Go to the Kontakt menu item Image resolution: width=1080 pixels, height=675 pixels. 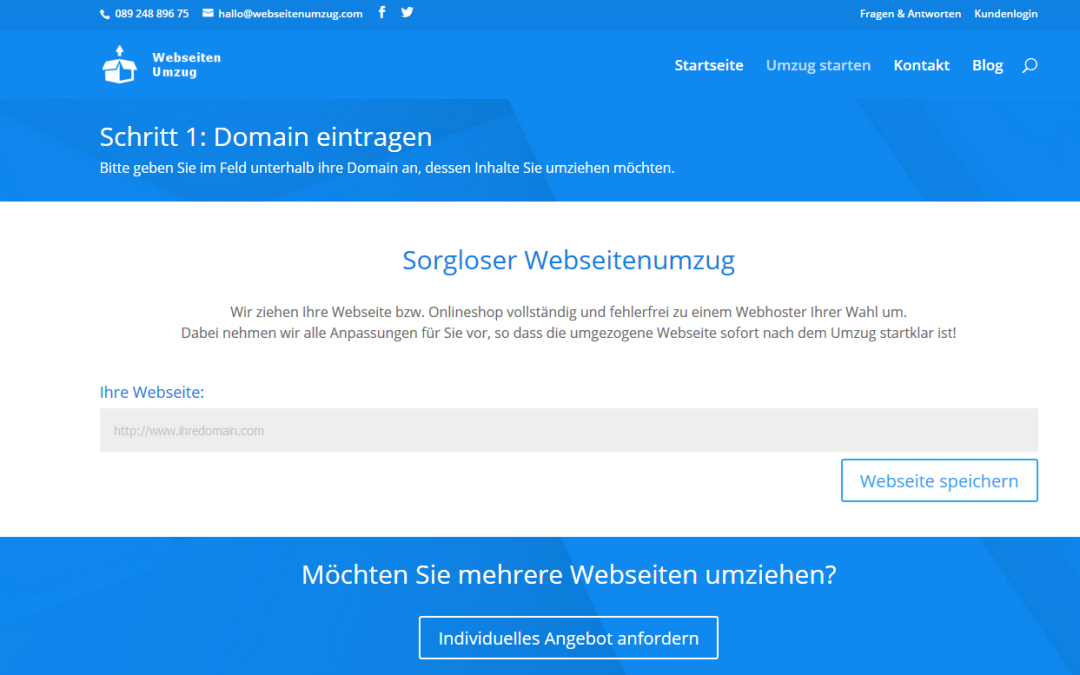coord(922,65)
